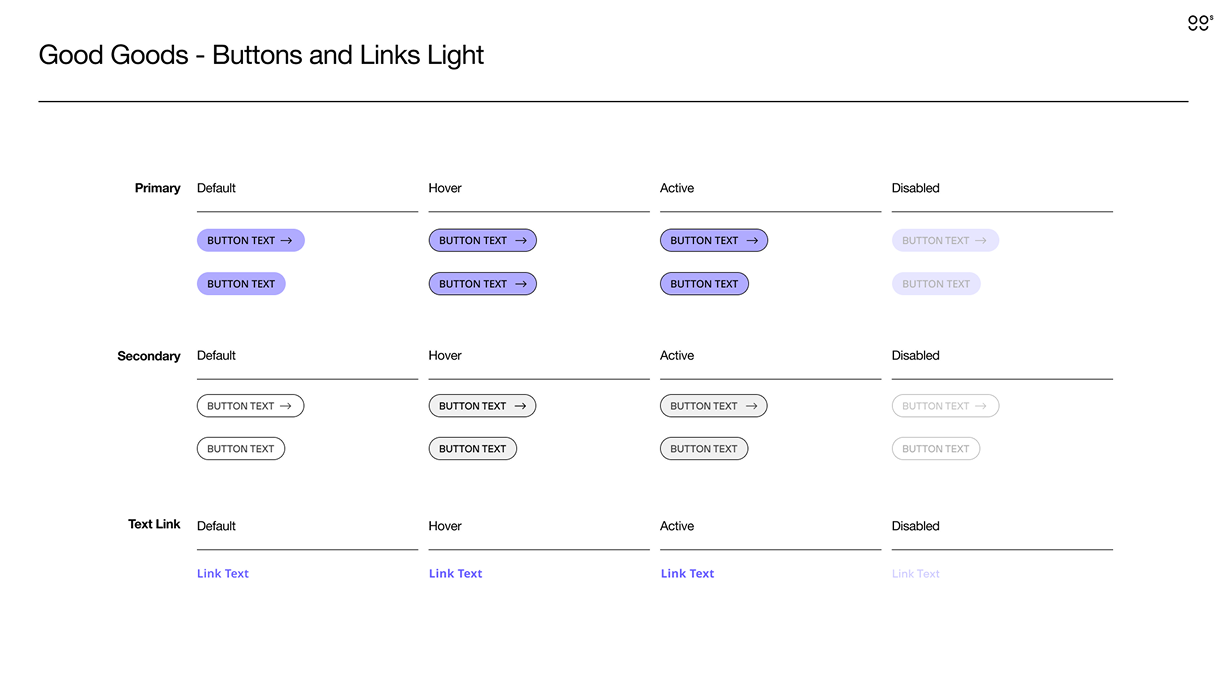
Task: Click arrow icon in Secondary Hover button
Action: (x=520, y=406)
